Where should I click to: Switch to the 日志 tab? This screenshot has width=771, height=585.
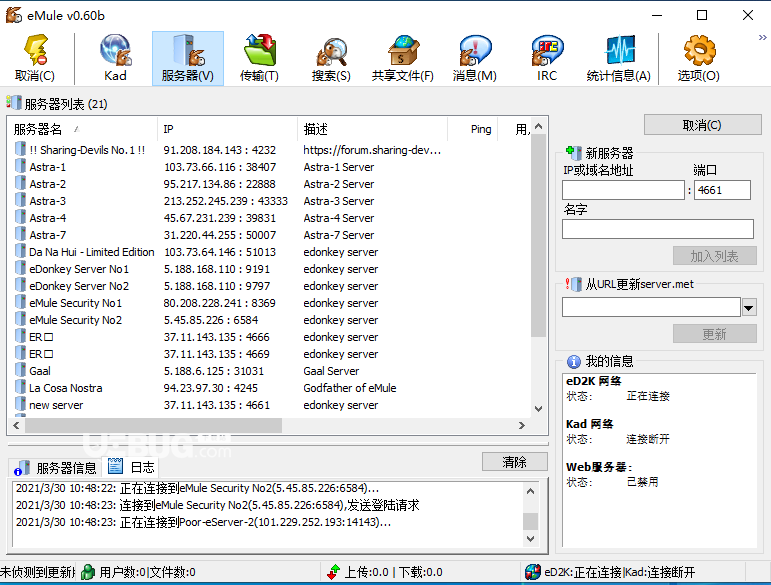[131, 467]
